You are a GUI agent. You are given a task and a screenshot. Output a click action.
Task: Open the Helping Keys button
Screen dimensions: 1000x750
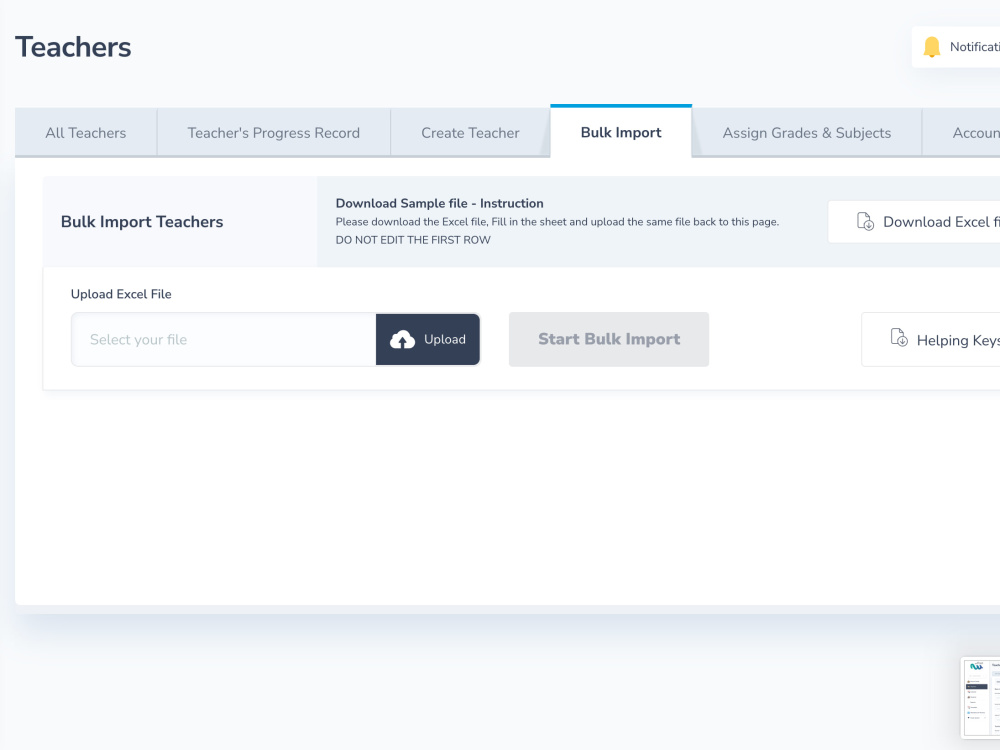tap(930, 339)
